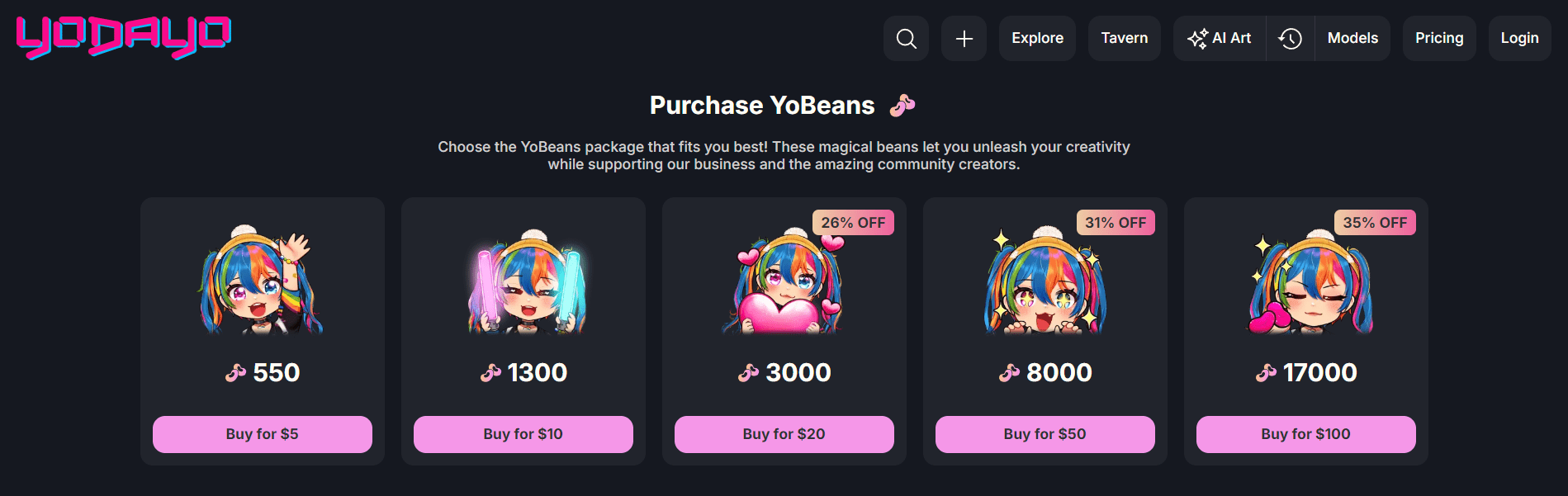Click the bean icon next to 550
This screenshot has width=1568, height=496.
tap(234, 373)
